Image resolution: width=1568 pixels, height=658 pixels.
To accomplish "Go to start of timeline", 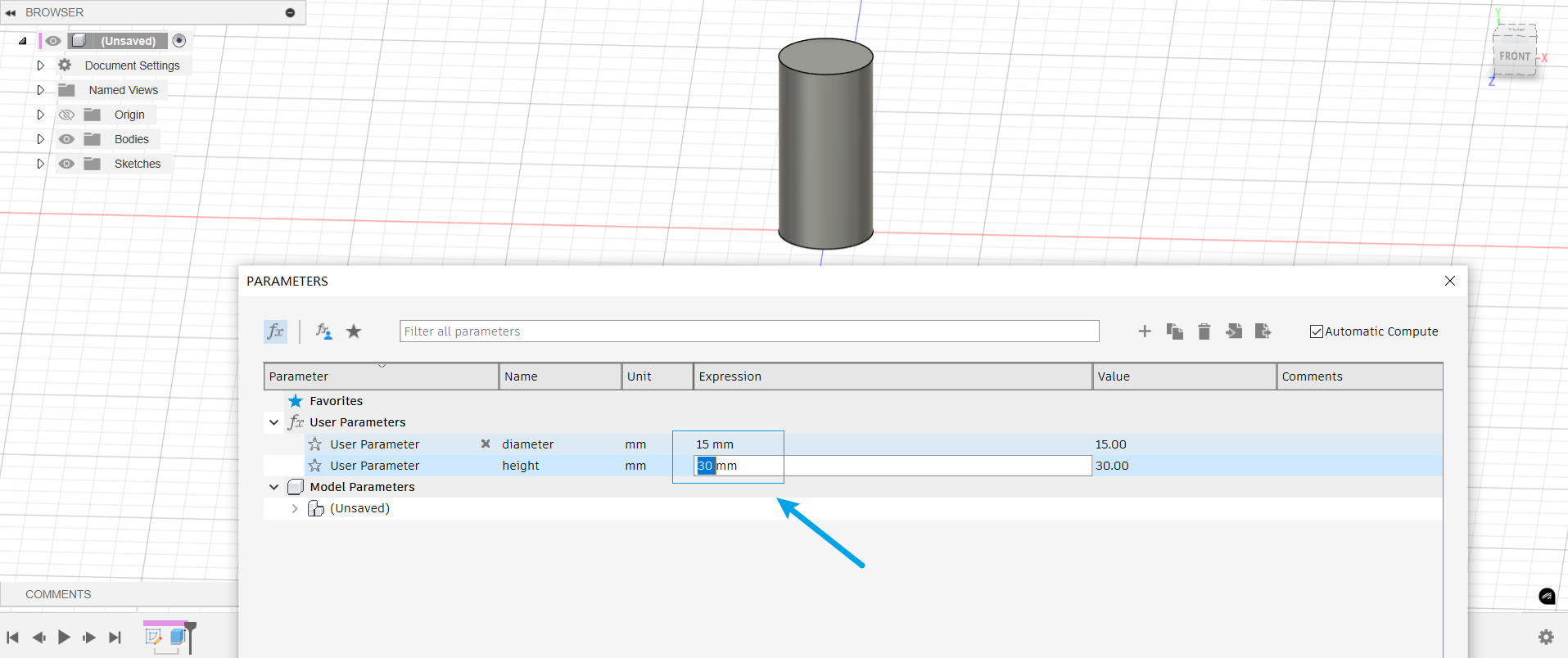I will (12, 638).
